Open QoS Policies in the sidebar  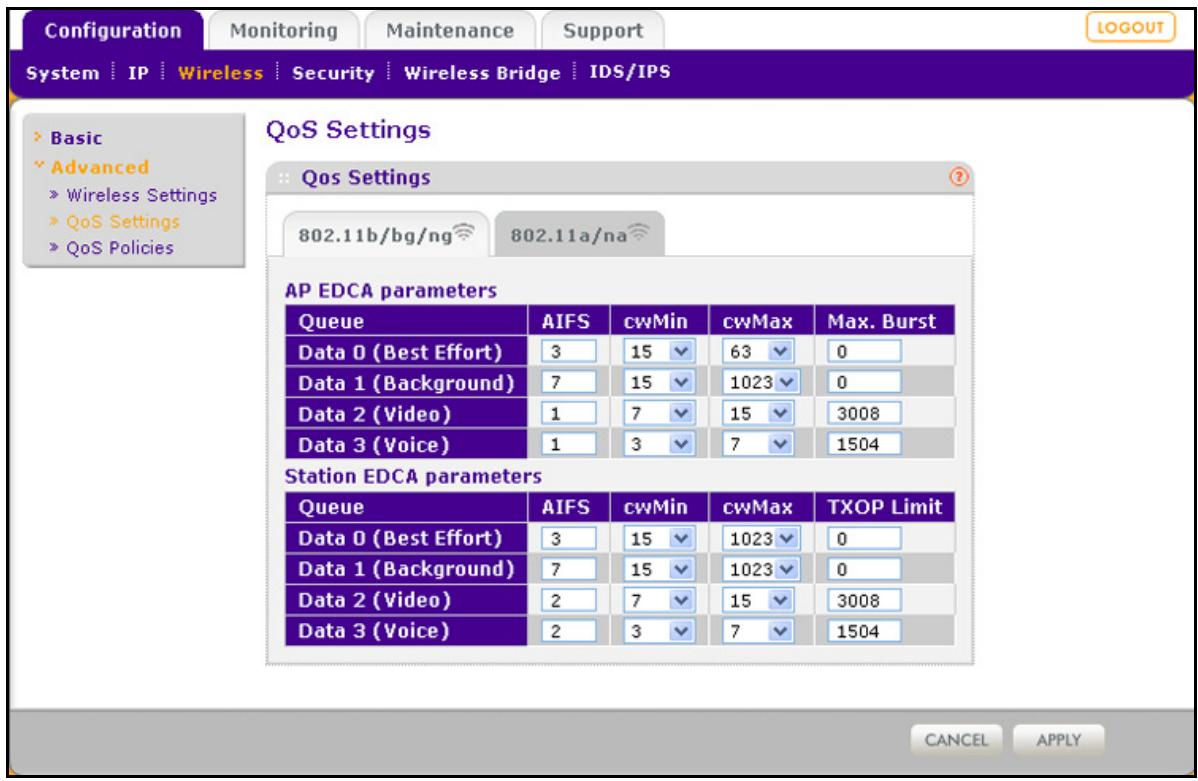click(119, 248)
